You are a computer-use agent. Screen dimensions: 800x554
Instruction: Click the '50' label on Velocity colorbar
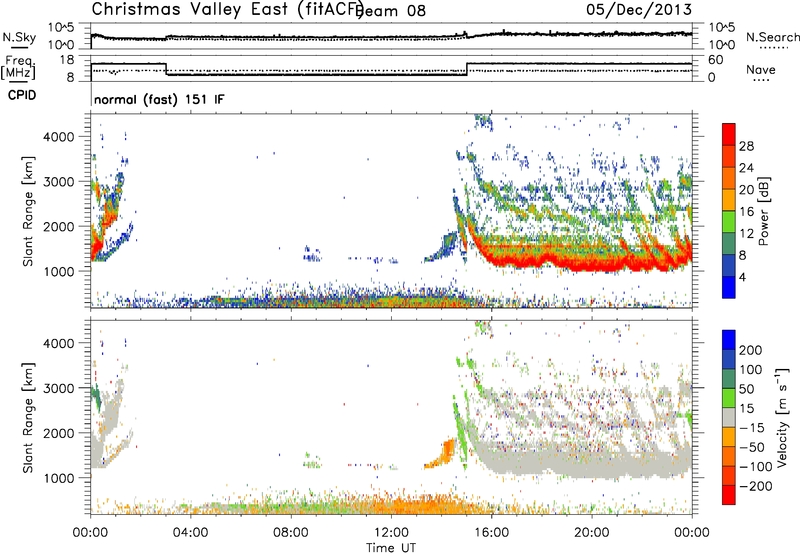[746, 389]
